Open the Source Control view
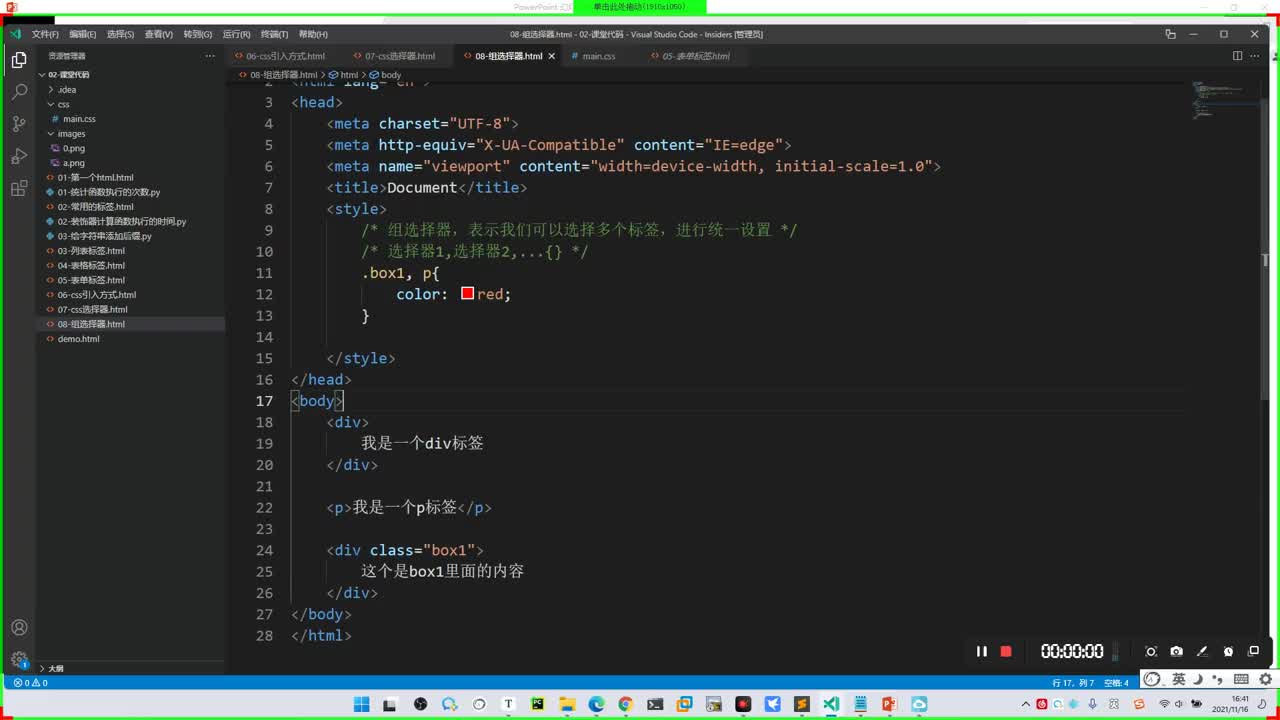The image size is (1280, 720). click(19, 124)
